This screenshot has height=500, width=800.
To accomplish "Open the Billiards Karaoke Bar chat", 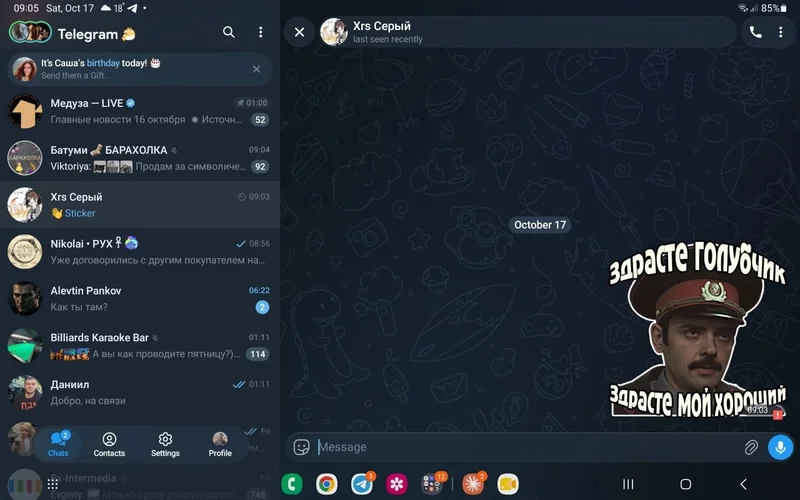I will coord(140,345).
